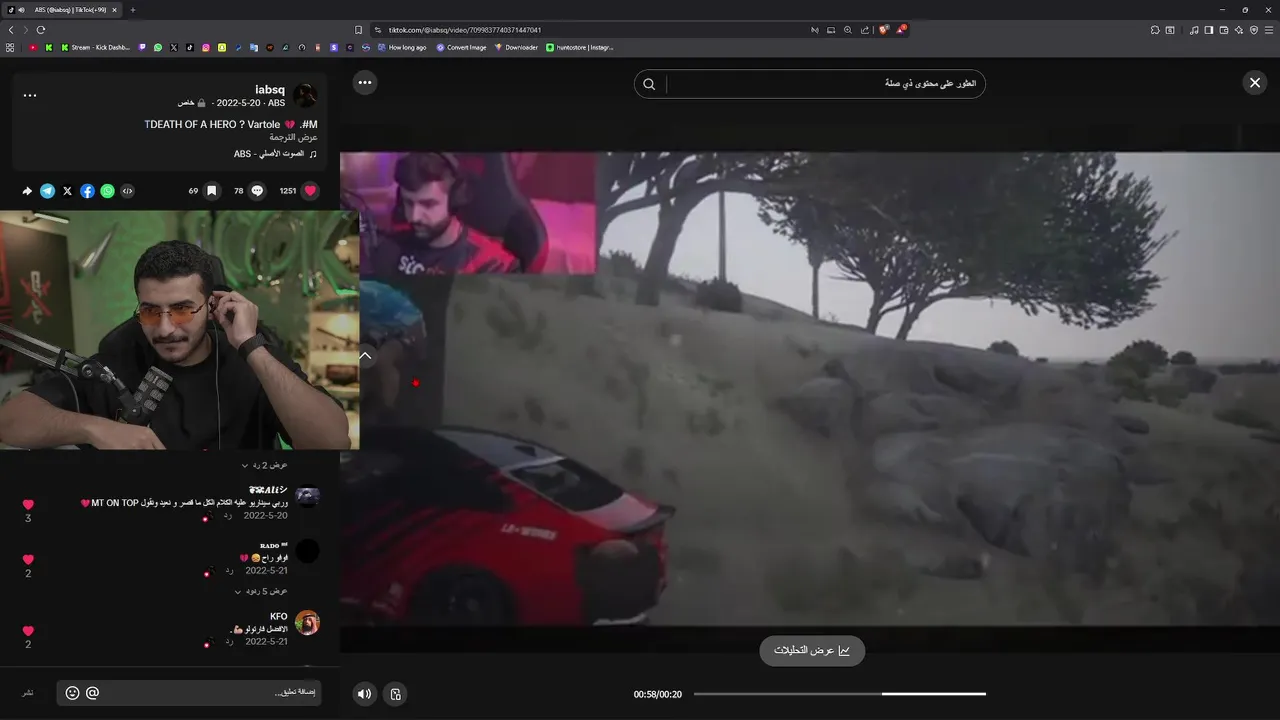Open the huntostore Instagram bookmark
This screenshot has height=720, width=1280.
[580, 47]
